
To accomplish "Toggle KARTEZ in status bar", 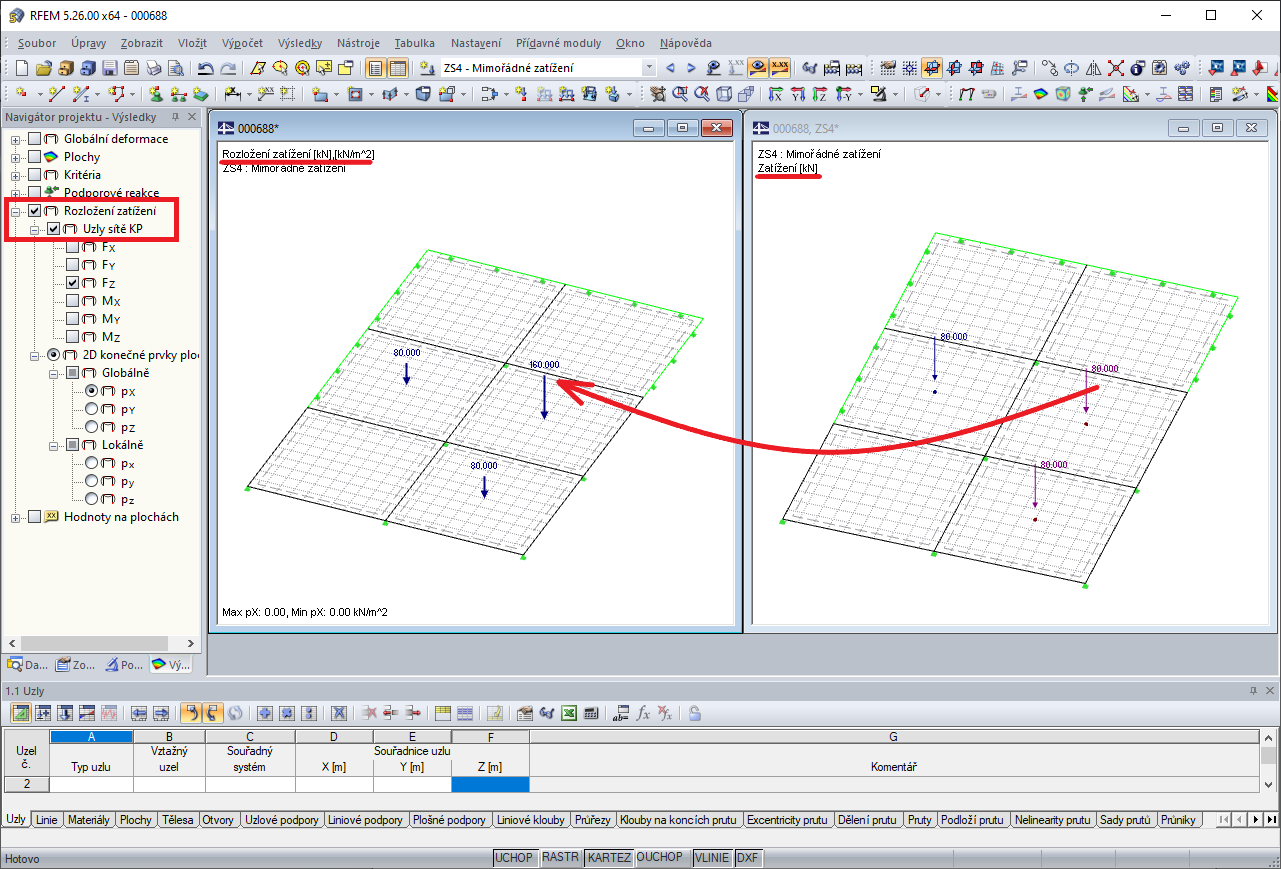I will [609, 858].
